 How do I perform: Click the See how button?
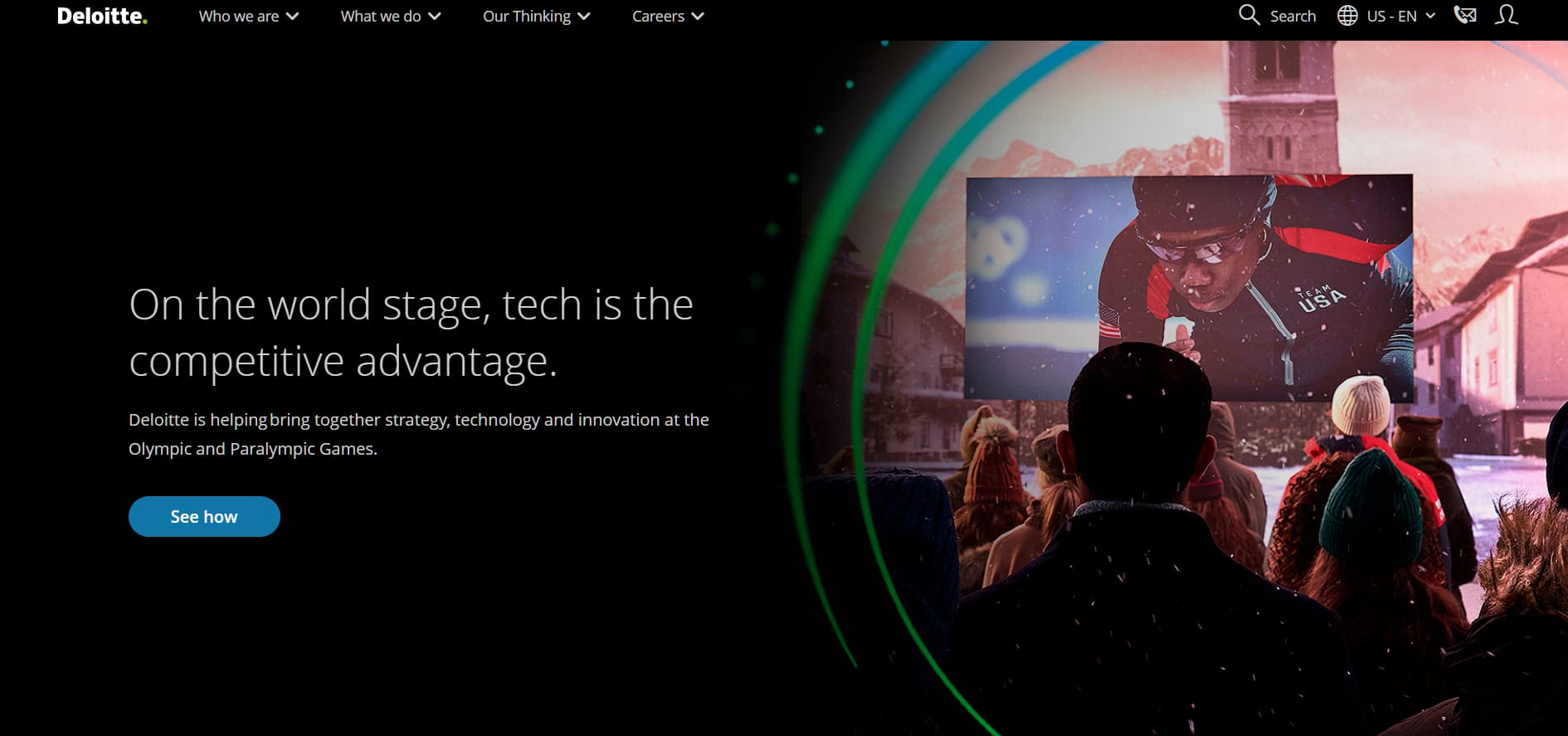204,516
